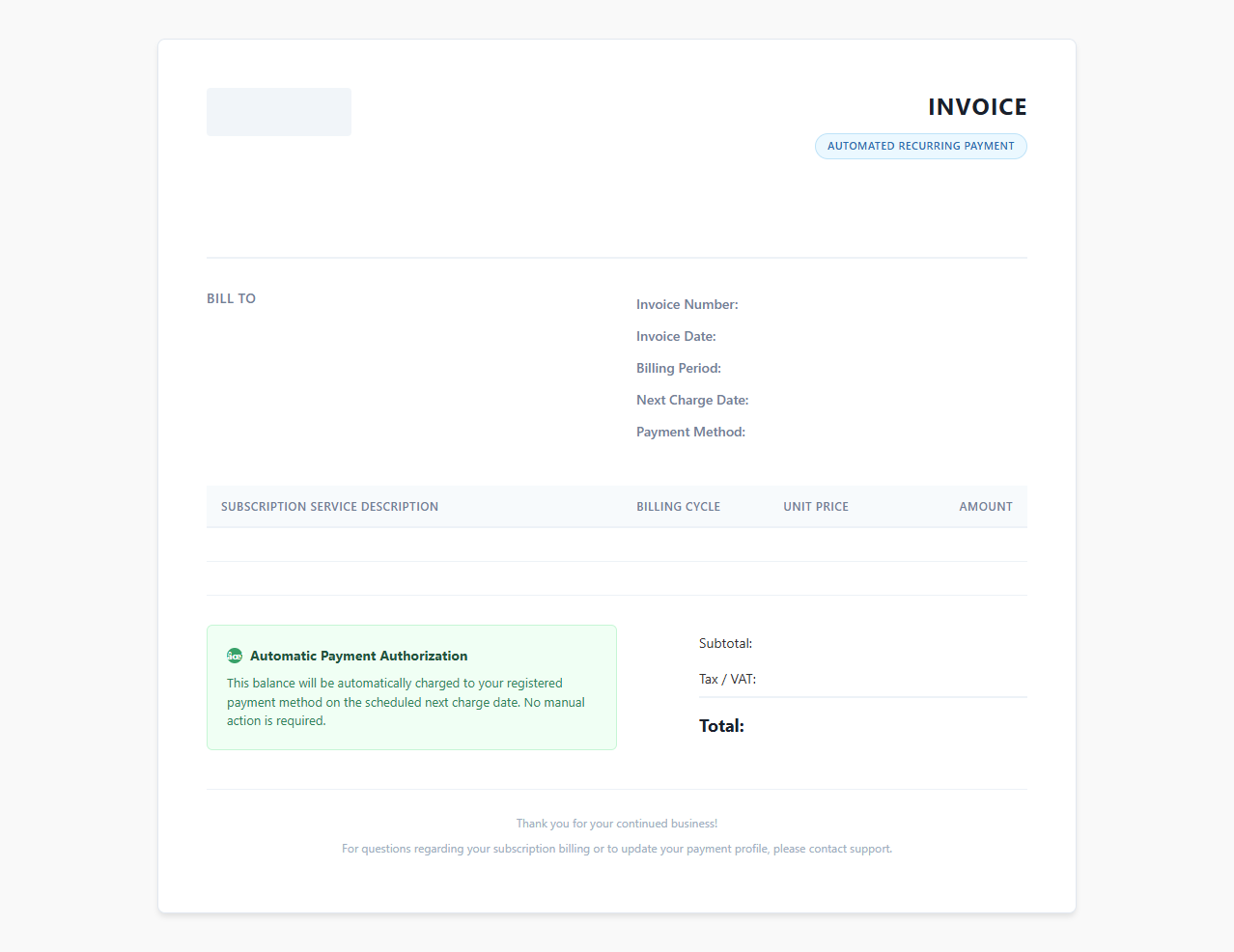Click the Invoice Date label
This screenshot has height=952, width=1234.
(x=676, y=336)
